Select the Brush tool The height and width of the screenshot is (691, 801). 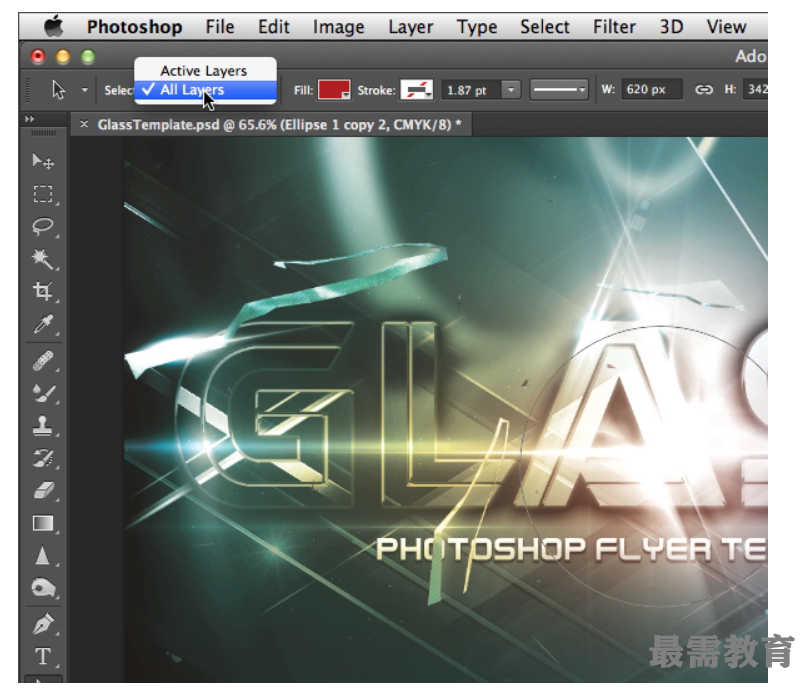43,393
